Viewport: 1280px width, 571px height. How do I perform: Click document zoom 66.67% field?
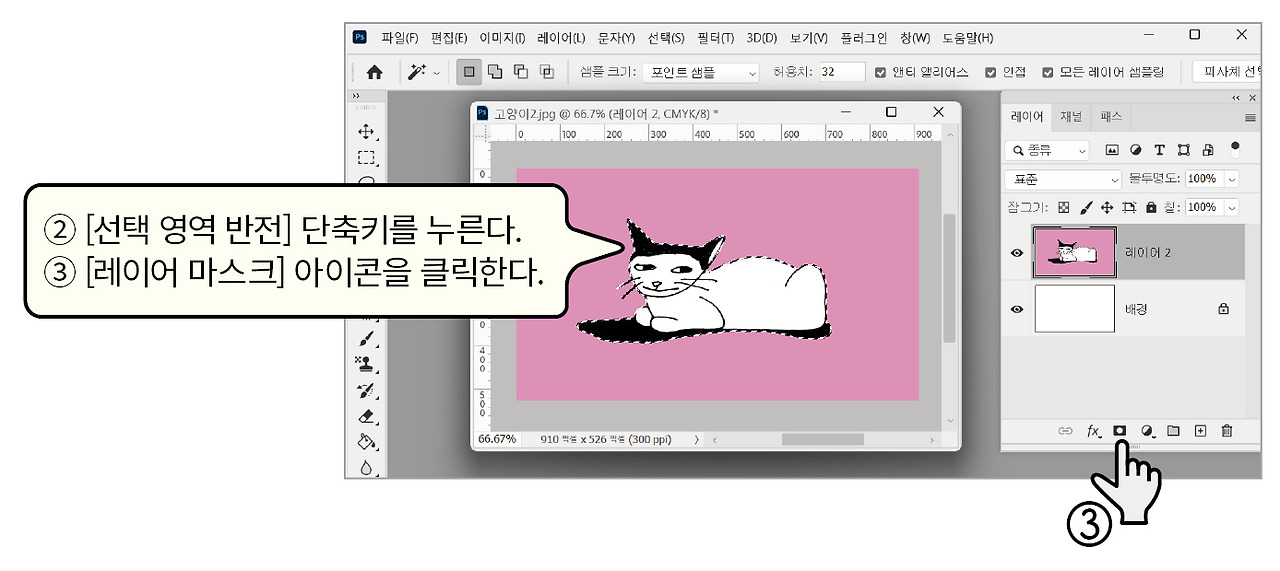coord(496,439)
